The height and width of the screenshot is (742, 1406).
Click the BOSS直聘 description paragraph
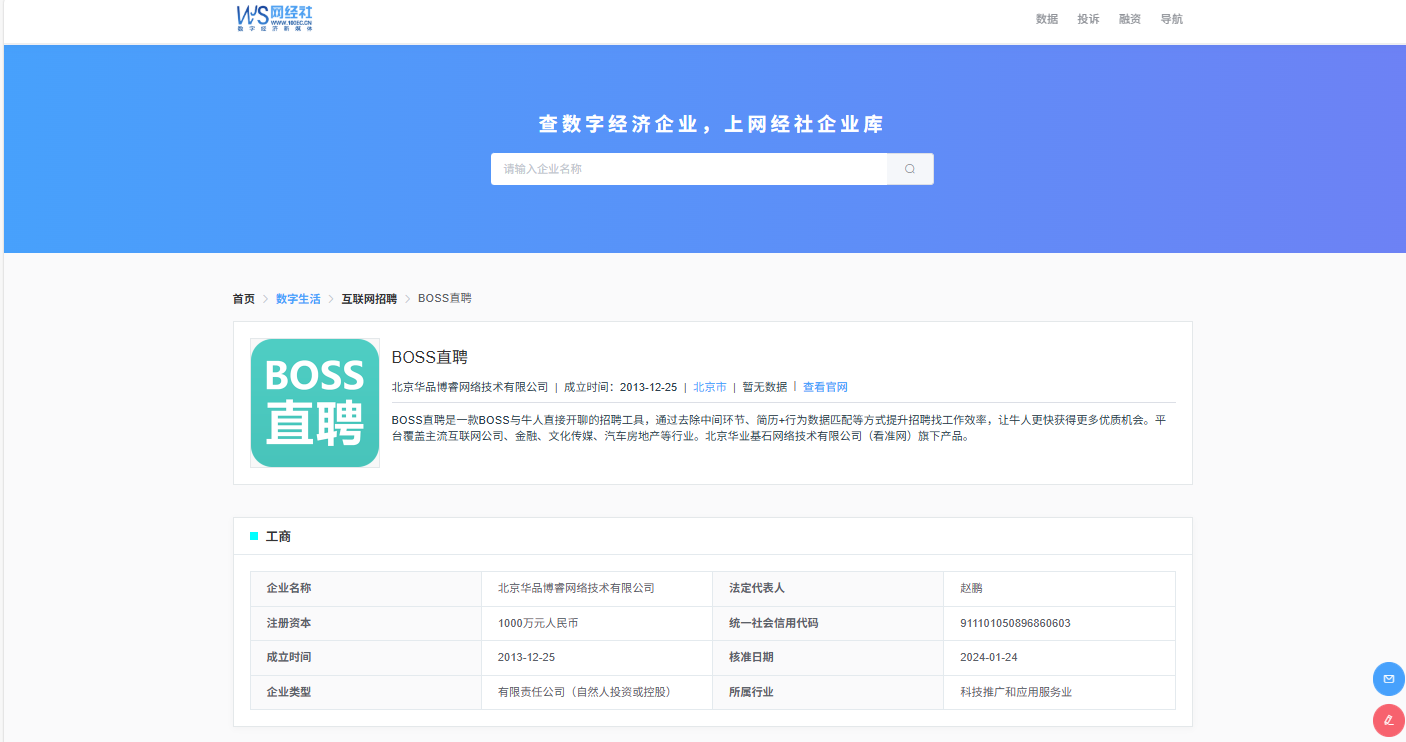pyautogui.click(x=779, y=428)
